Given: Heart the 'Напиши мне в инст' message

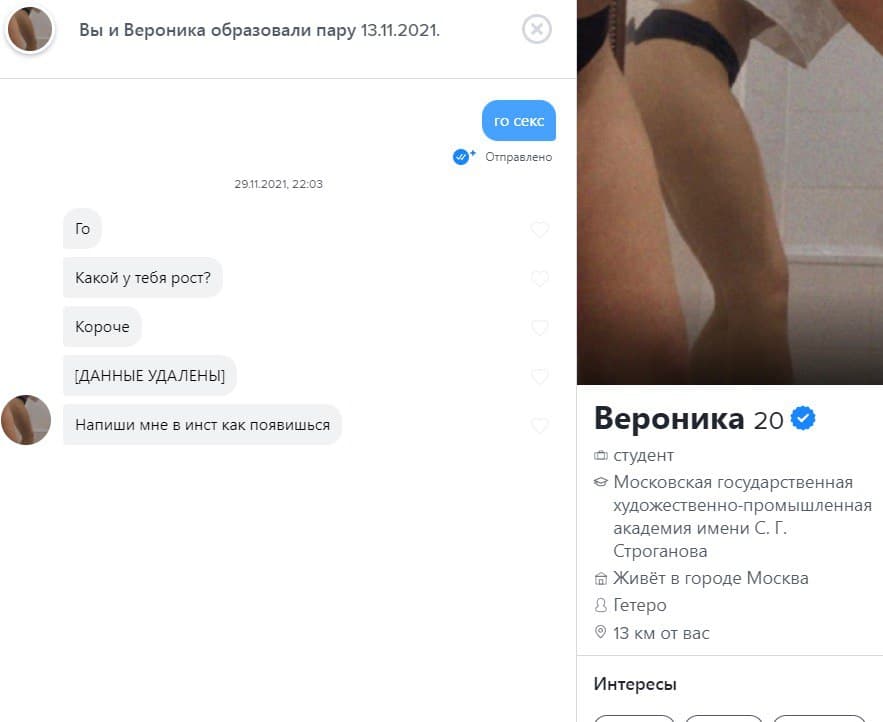Looking at the screenshot, I should click(539, 426).
